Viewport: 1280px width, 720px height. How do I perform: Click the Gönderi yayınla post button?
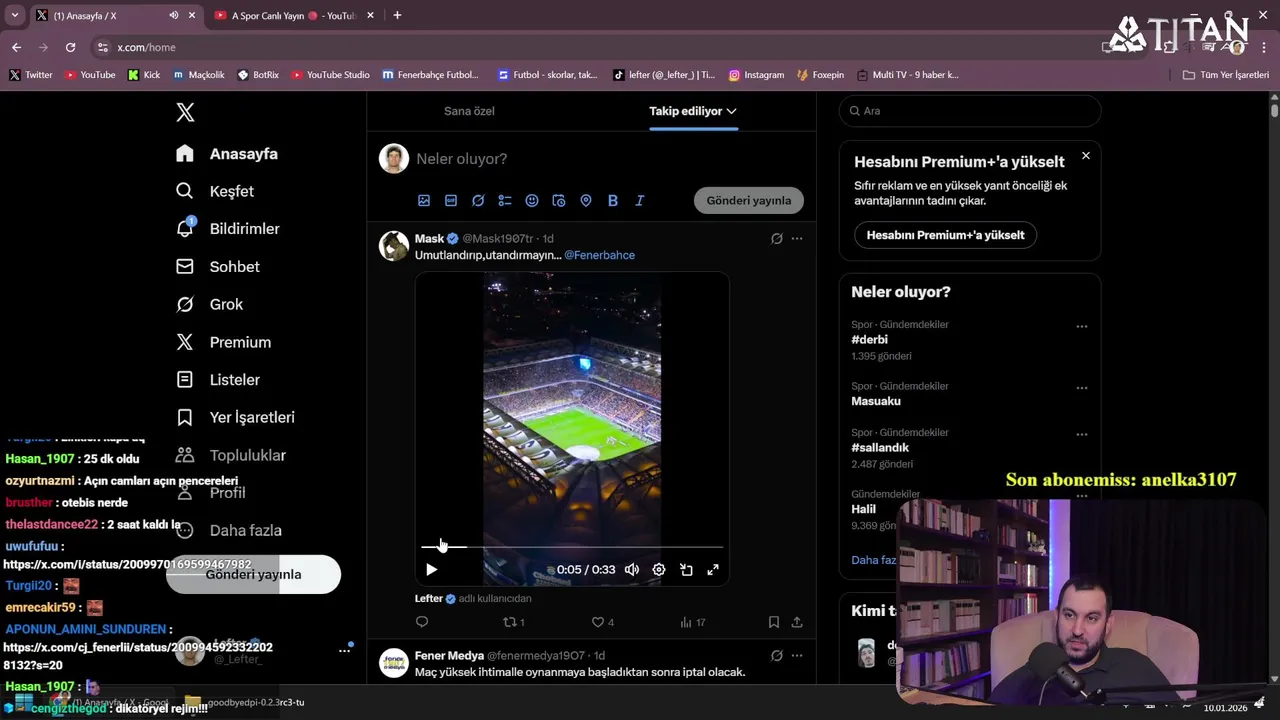(x=749, y=200)
